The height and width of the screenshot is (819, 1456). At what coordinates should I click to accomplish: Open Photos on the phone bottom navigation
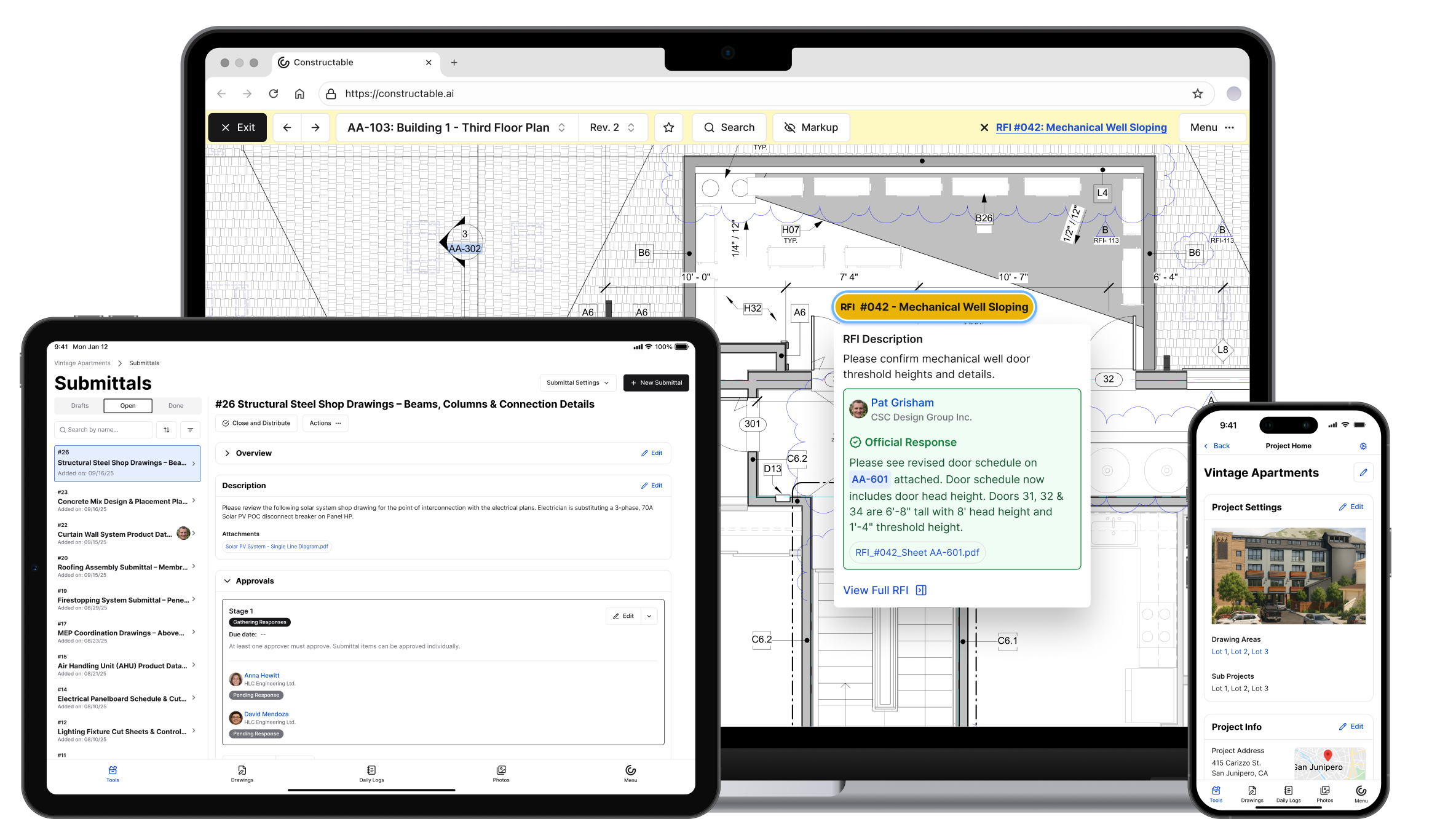1324,794
